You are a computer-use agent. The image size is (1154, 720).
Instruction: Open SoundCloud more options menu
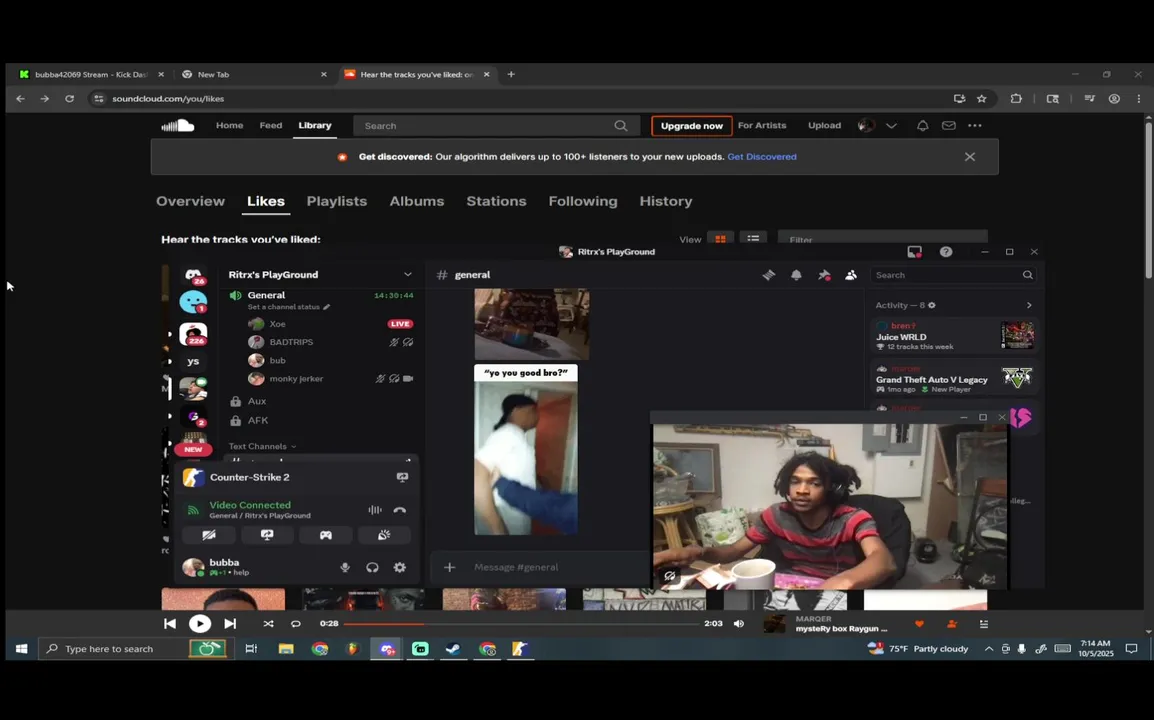click(x=974, y=126)
